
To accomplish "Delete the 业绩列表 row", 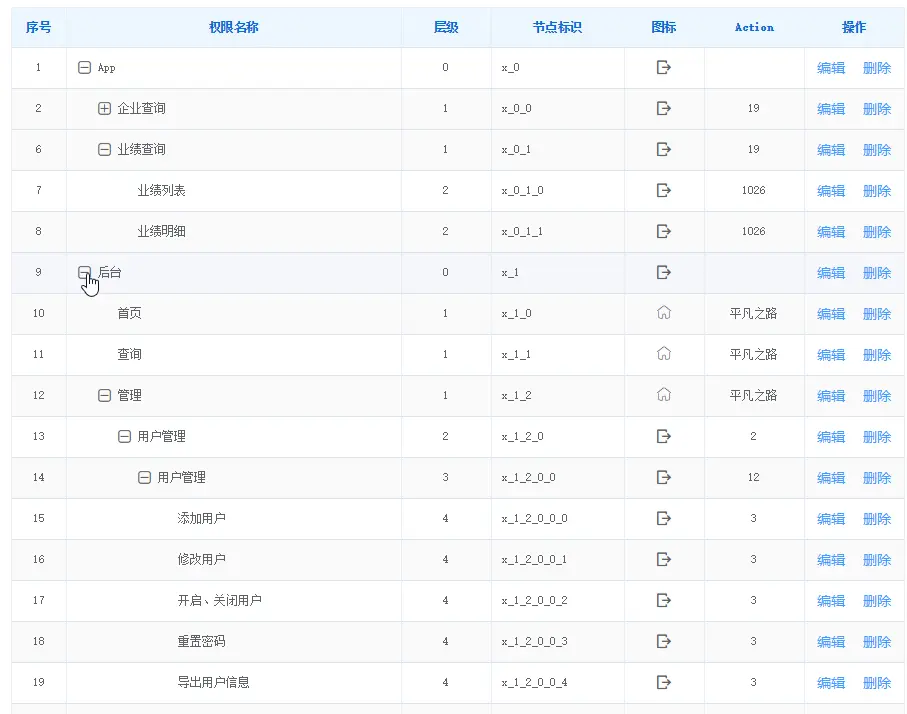I will point(877,192).
